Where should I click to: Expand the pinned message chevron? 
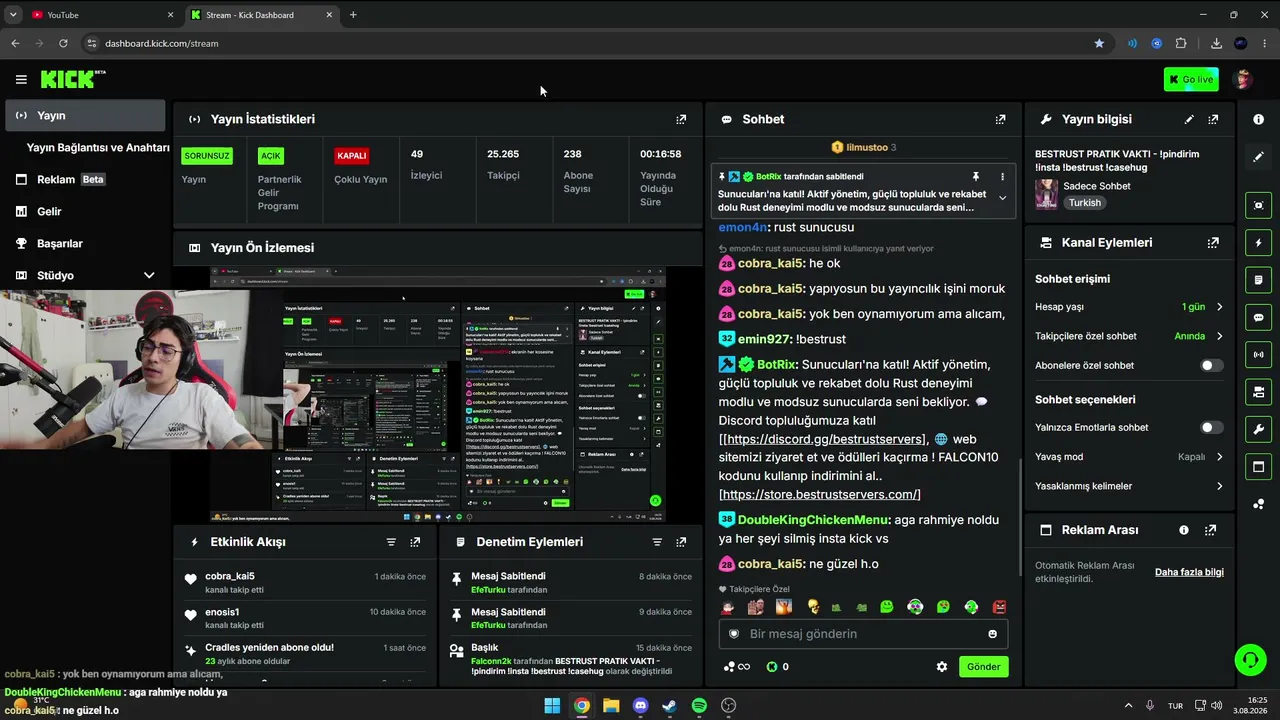click(1002, 198)
